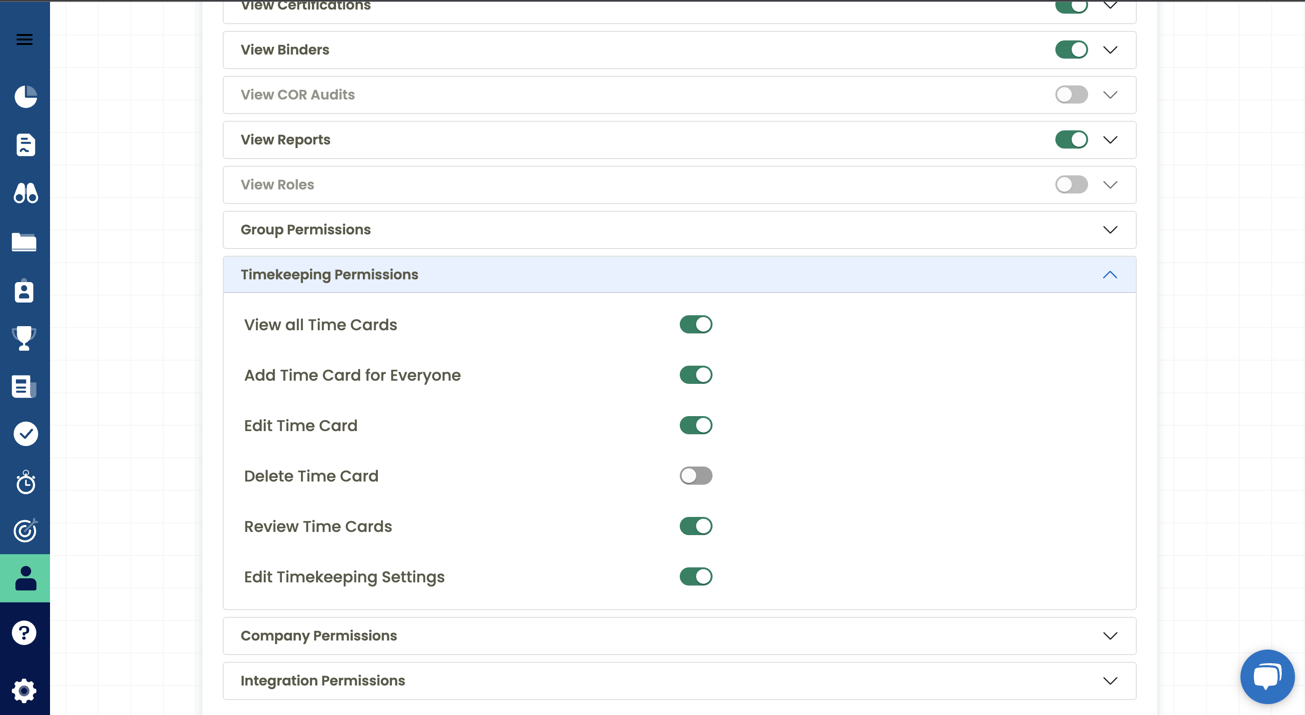Click the settings gear icon at sidebar bottom
1305x715 pixels.
[x=24, y=690]
